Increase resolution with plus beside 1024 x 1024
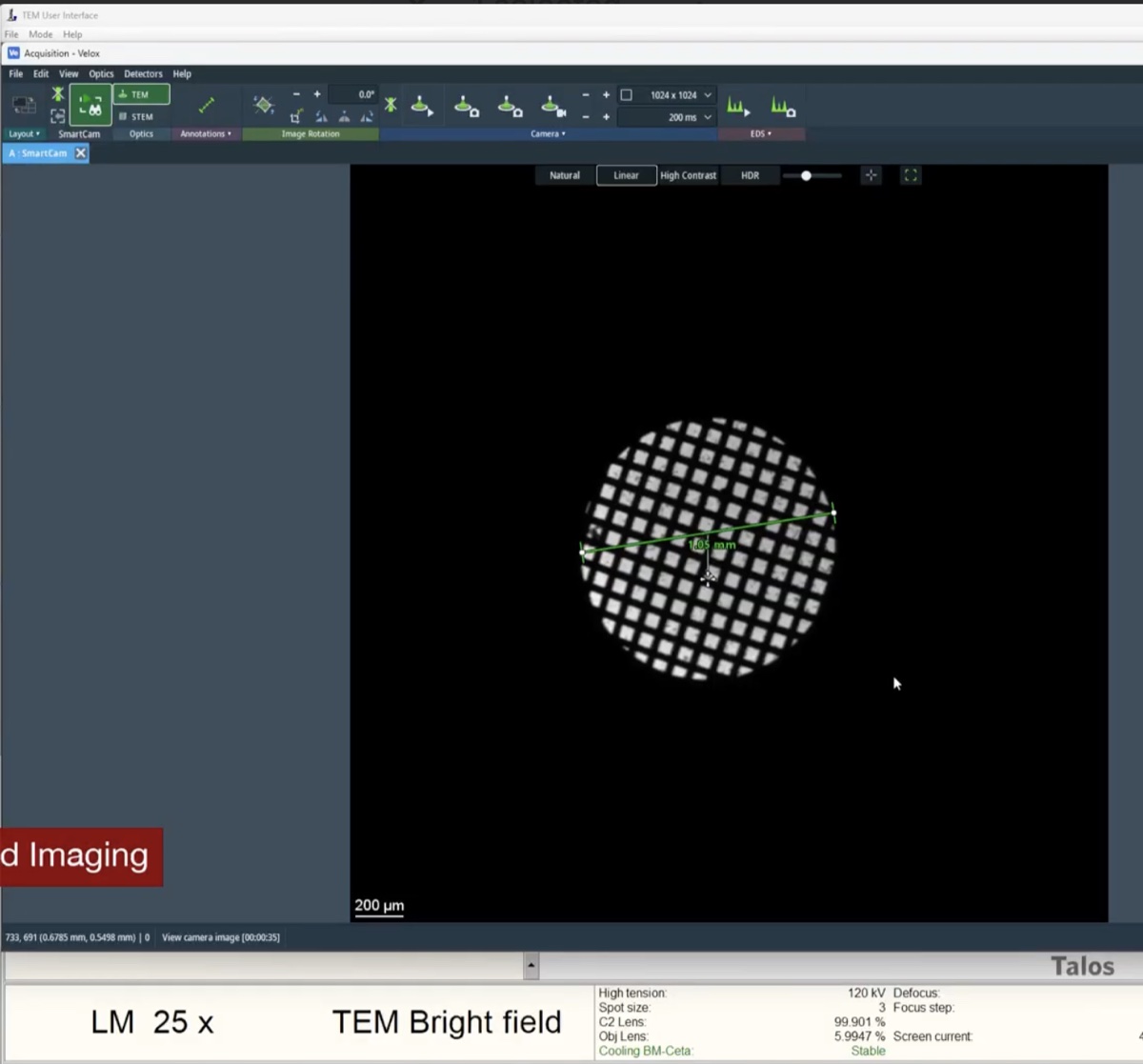Image resolution: width=1143 pixels, height=1064 pixels. coord(606,95)
